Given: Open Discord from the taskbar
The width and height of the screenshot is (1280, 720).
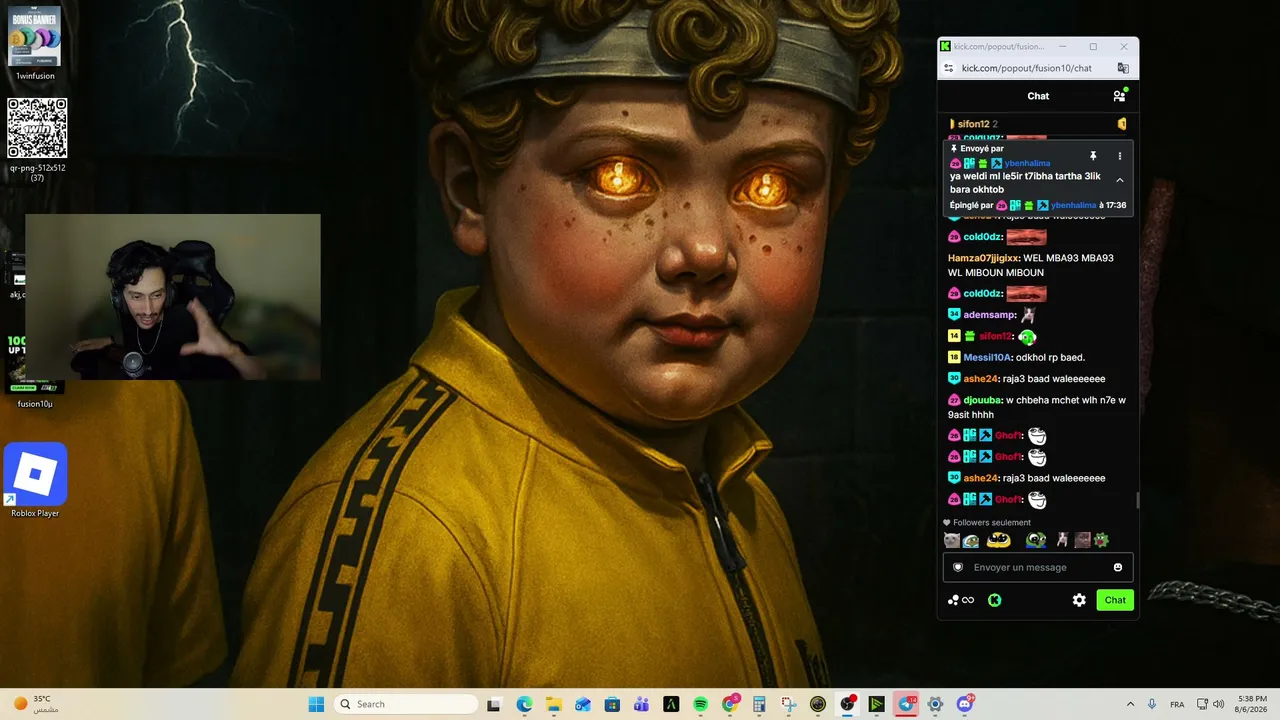Looking at the screenshot, I should (965, 704).
